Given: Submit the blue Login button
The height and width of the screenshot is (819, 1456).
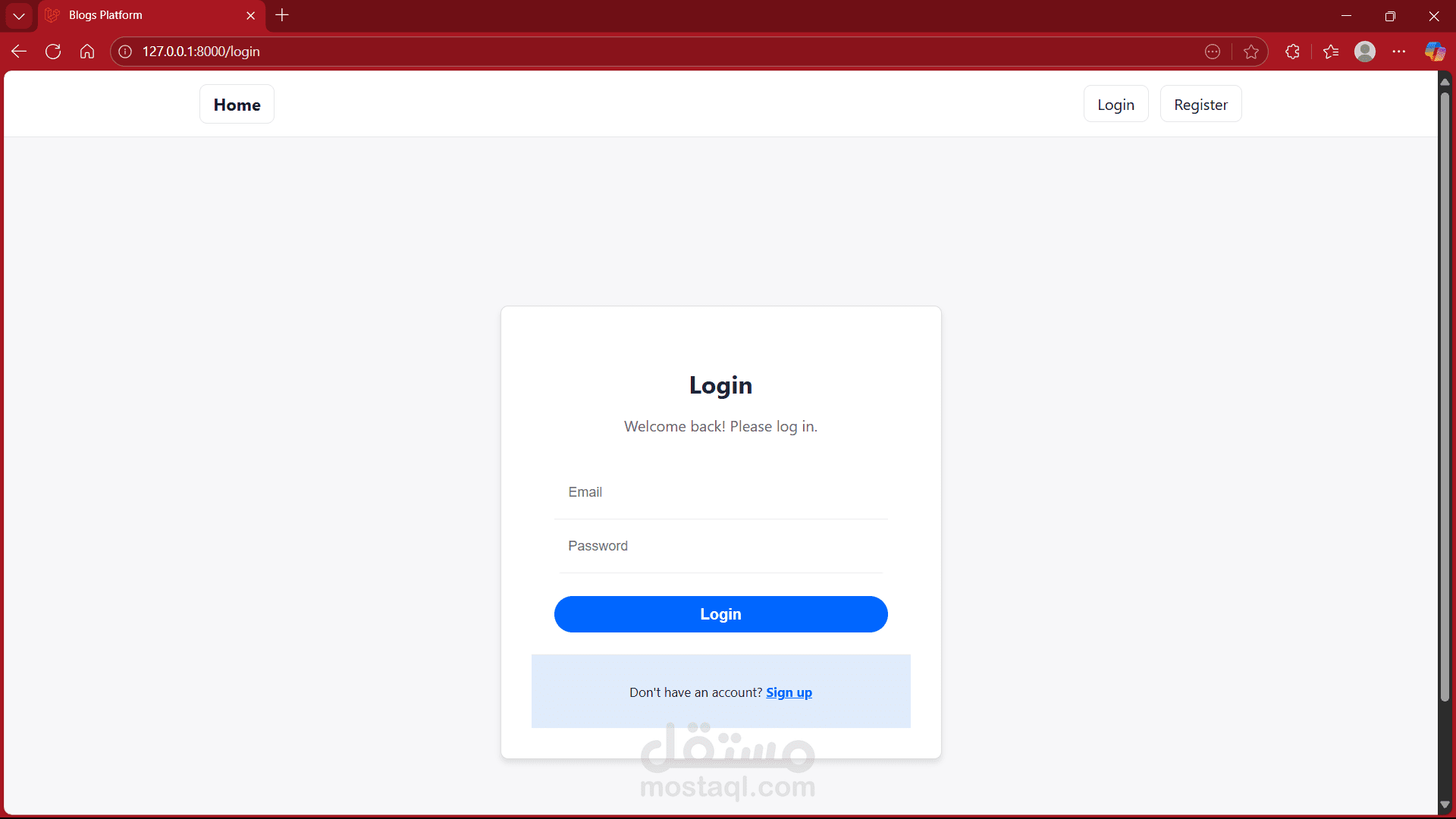Looking at the screenshot, I should (x=720, y=614).
